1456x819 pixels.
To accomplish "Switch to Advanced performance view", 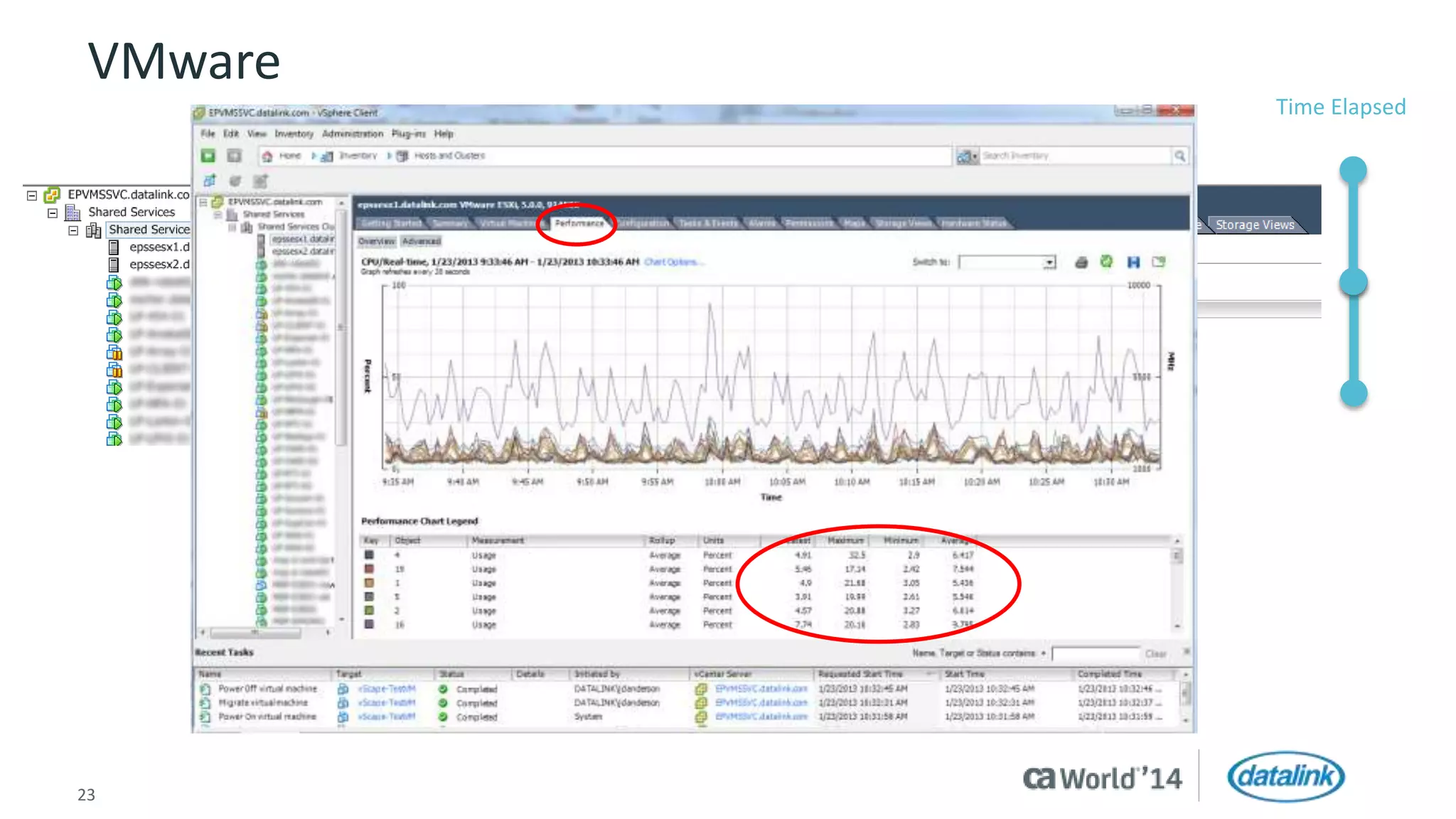I will coord(422,242).
